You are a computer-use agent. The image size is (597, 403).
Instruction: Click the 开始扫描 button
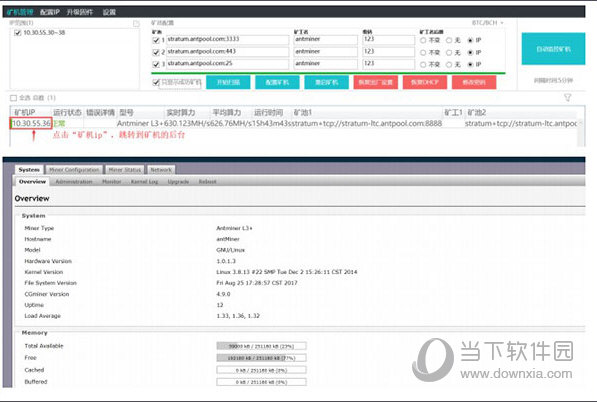point(228,82)
